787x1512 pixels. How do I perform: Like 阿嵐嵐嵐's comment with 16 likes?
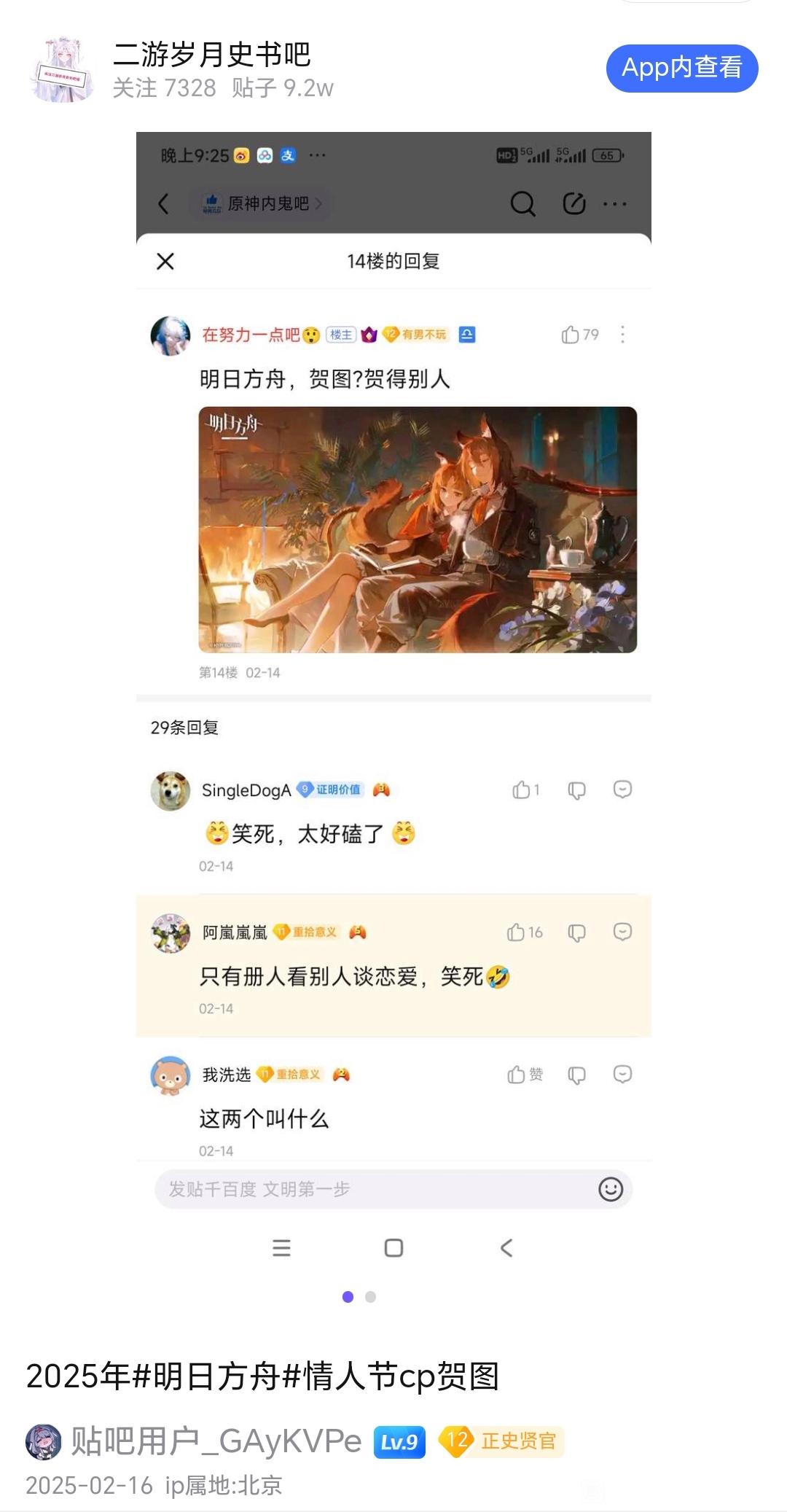point(525,932)
